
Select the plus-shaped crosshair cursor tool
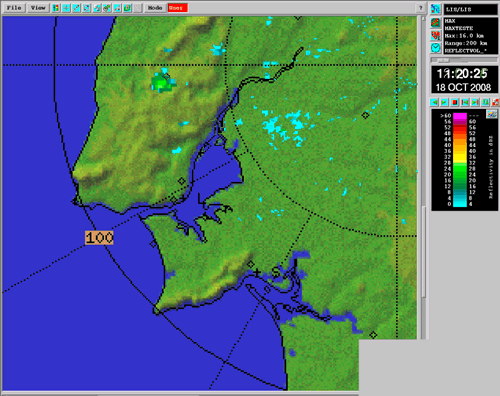point(66,8)
